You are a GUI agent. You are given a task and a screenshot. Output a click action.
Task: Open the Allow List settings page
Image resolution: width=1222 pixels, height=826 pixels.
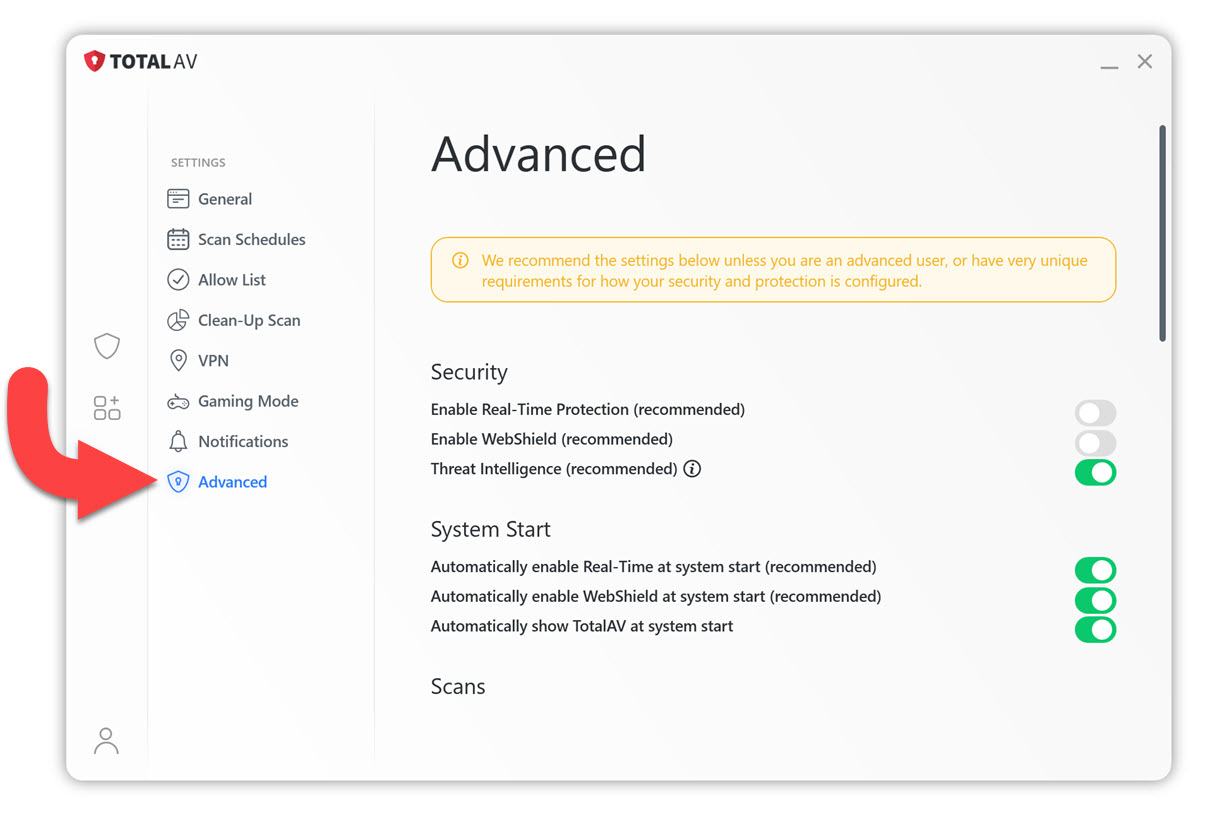click(231, 280)
